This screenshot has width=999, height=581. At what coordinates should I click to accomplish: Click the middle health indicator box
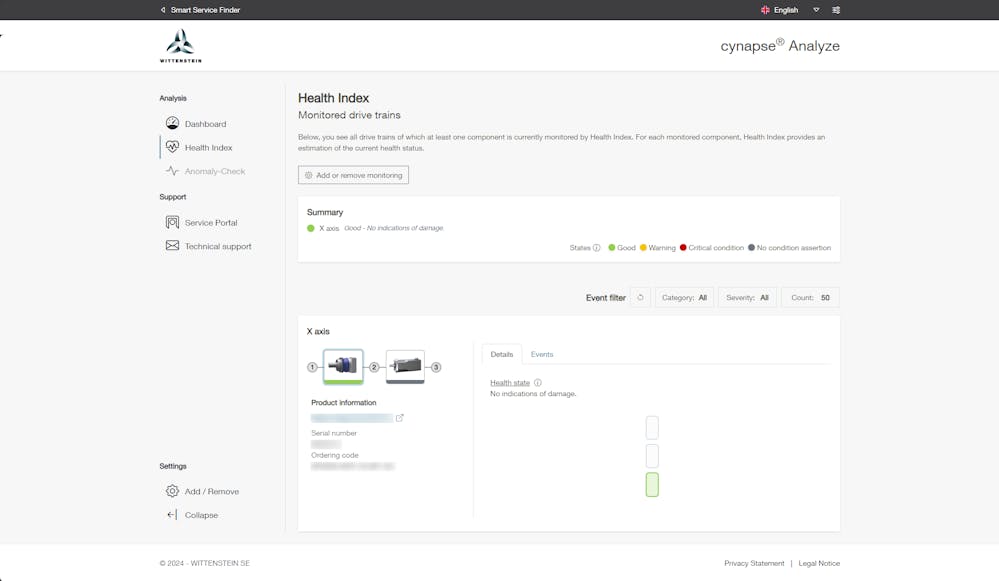(652, 456)
